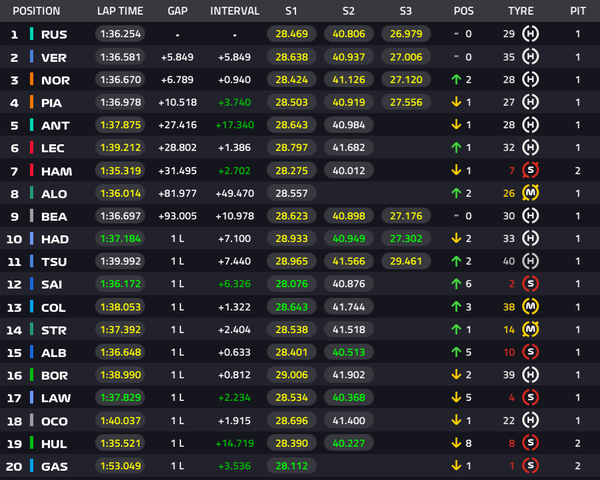Click the red team color bar beside HAM
This screenshot has width=600, height=480.
(32, 170)
